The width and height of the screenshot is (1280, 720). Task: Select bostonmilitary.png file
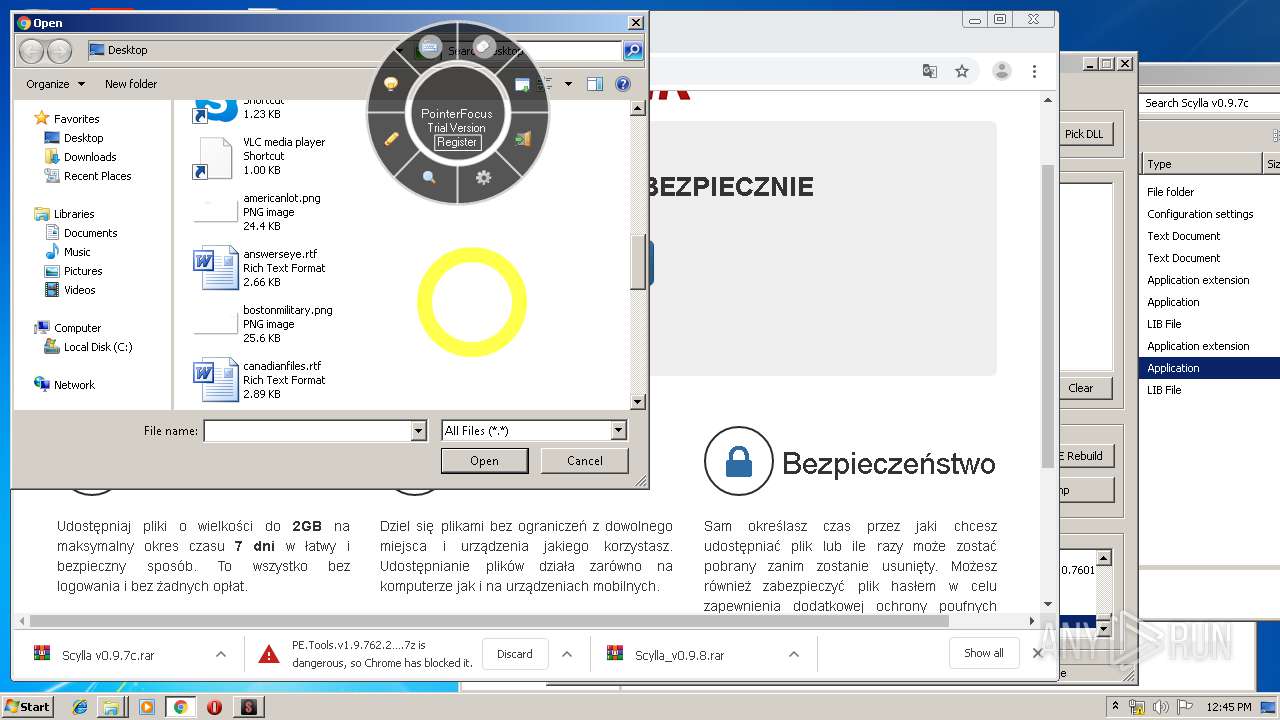(263, 324)
